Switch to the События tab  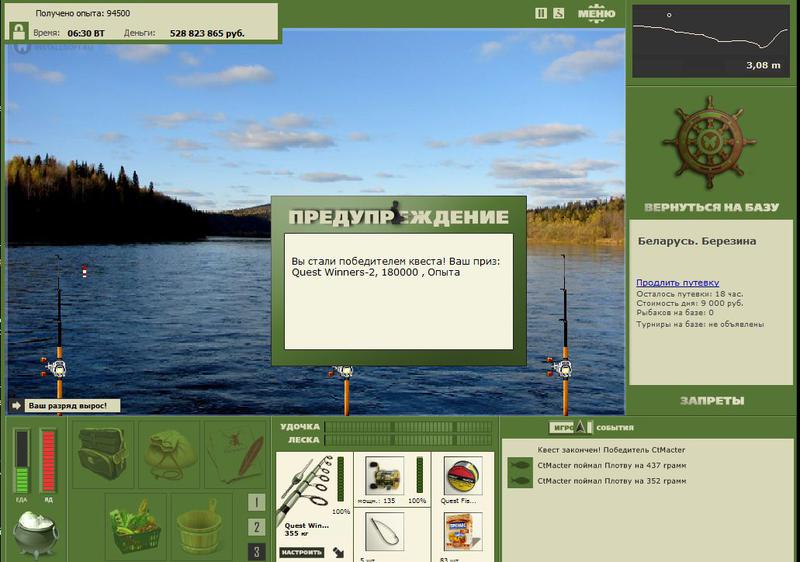click(x=615, y=427)
